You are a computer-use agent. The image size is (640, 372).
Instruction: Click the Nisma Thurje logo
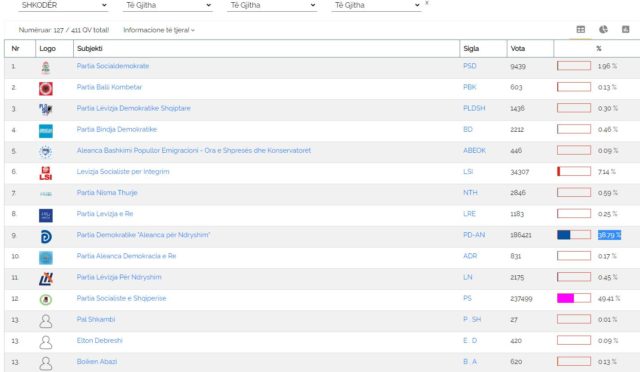46,194
